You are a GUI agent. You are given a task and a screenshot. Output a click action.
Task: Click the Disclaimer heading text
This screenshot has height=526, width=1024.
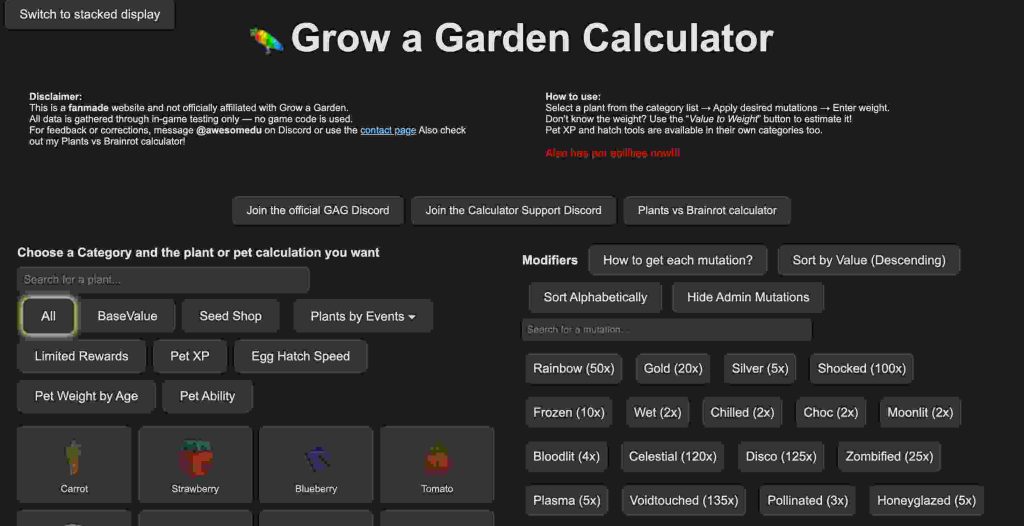pyautogui.click(x=56, y=97)
